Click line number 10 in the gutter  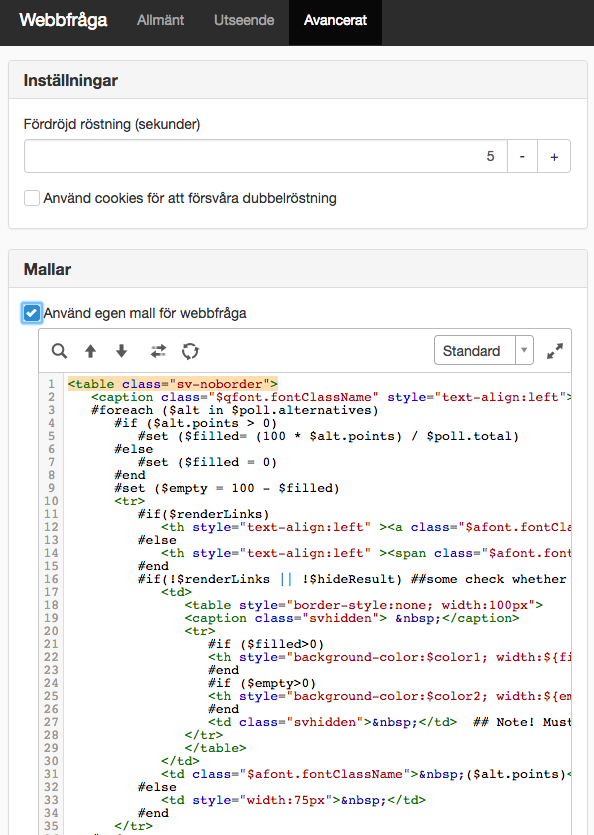51,501
